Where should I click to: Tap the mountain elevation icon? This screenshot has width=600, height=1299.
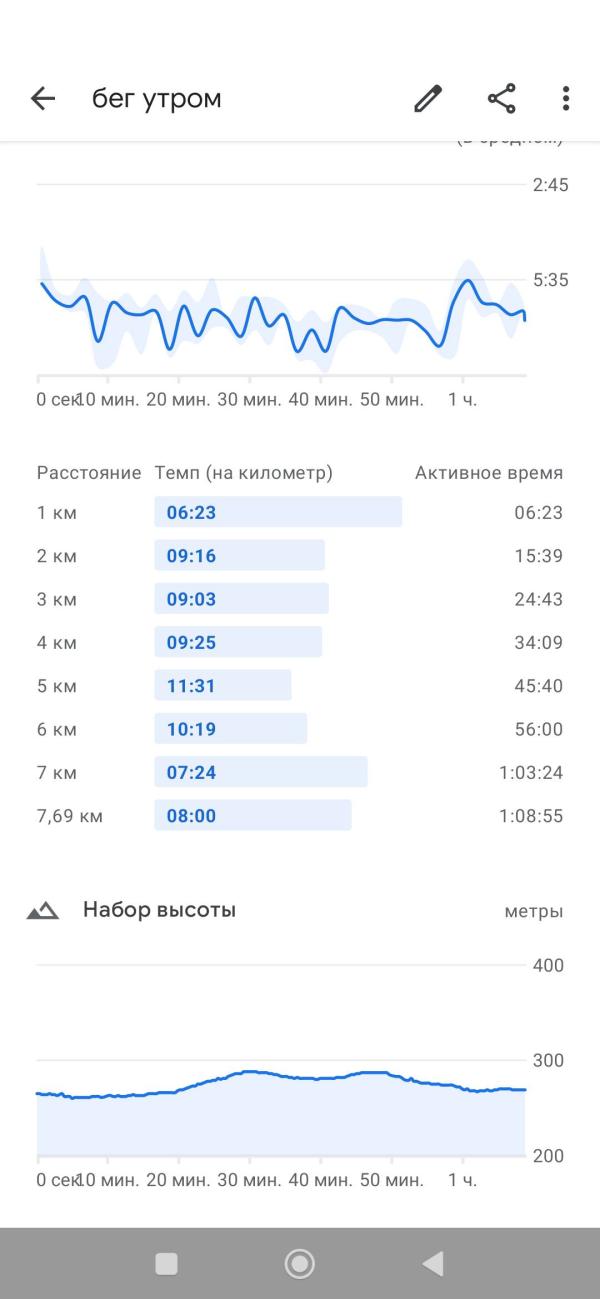pos(43,911)
